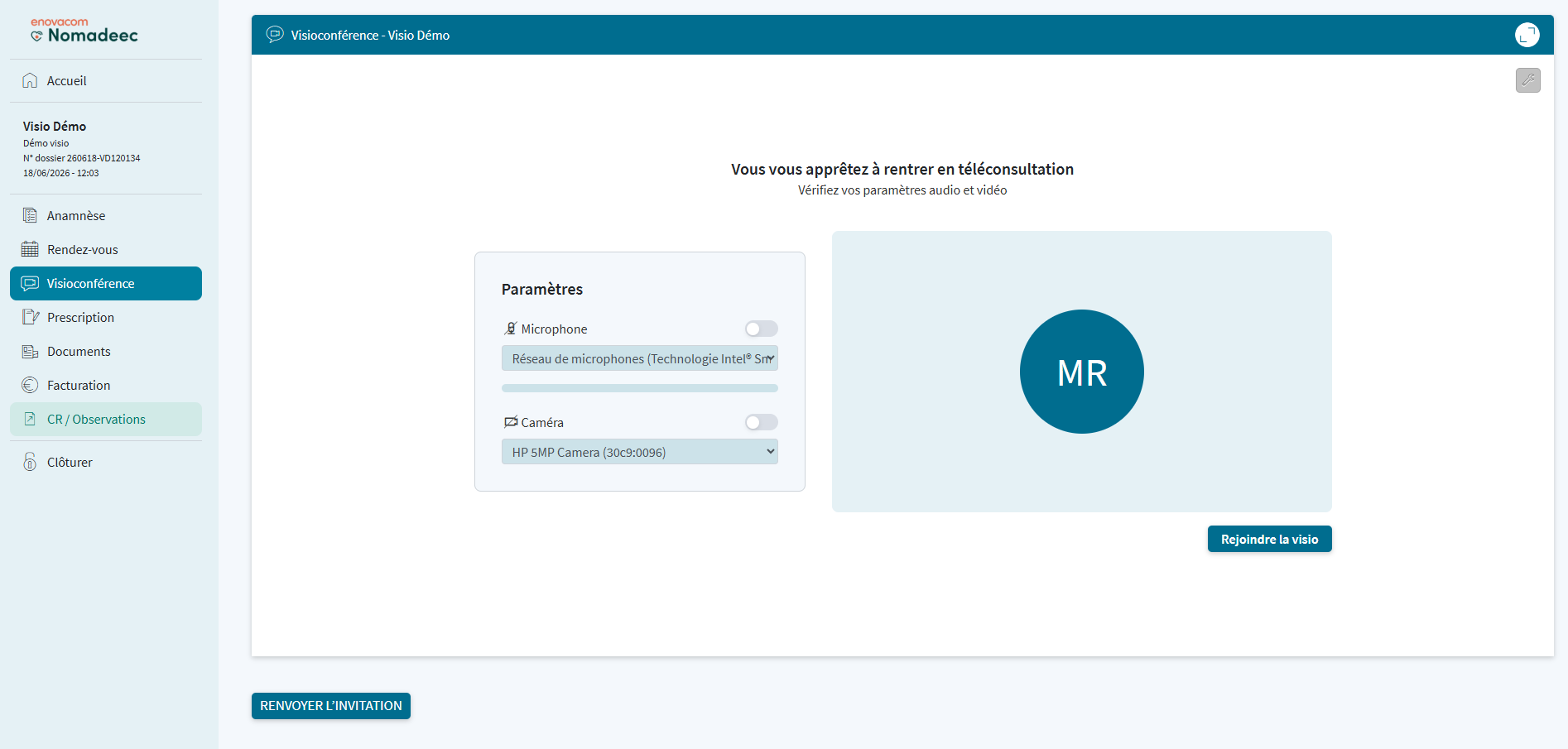Click the 'Démo visio' subtitle
This screenshot has width=1568, height=749.
(46, 143)
